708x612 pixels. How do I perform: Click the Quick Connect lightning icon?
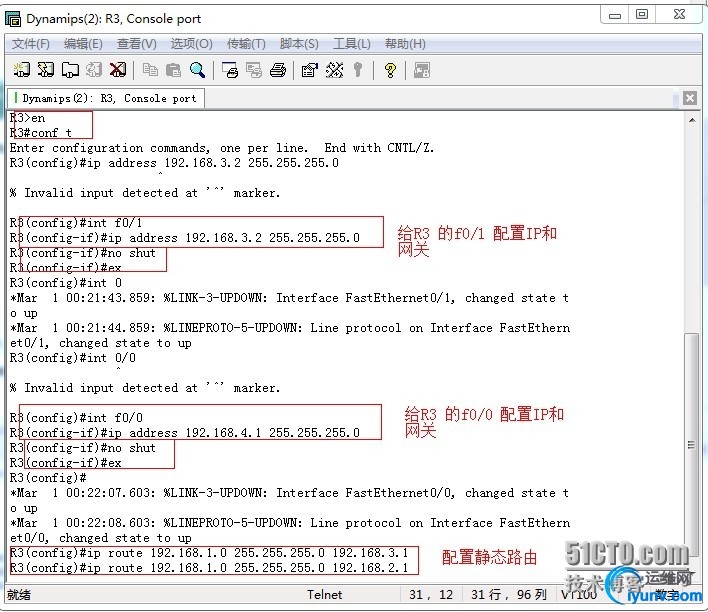click(x=46, y=70)
